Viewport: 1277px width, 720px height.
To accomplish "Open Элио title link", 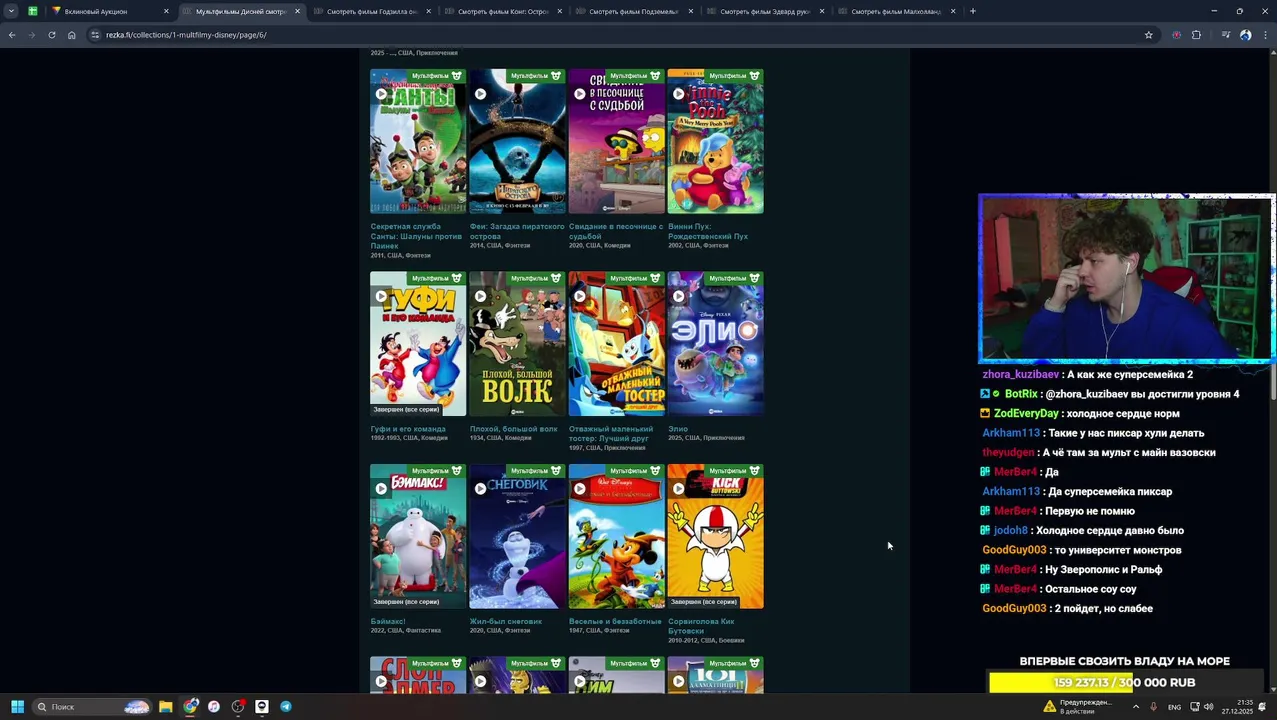I will (x=678, y=429).
